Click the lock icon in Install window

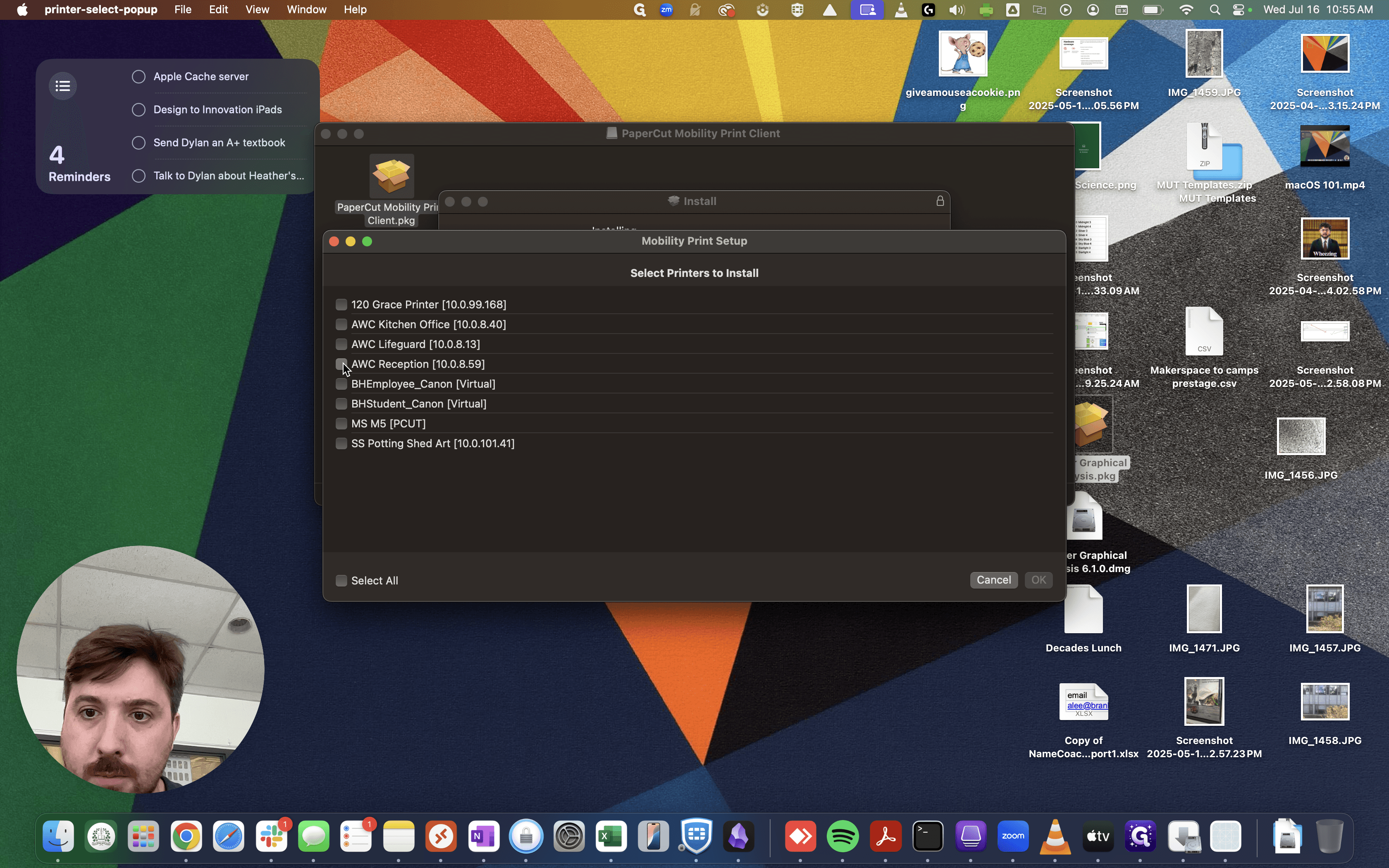pyautogui.click(x=940, y=201)
